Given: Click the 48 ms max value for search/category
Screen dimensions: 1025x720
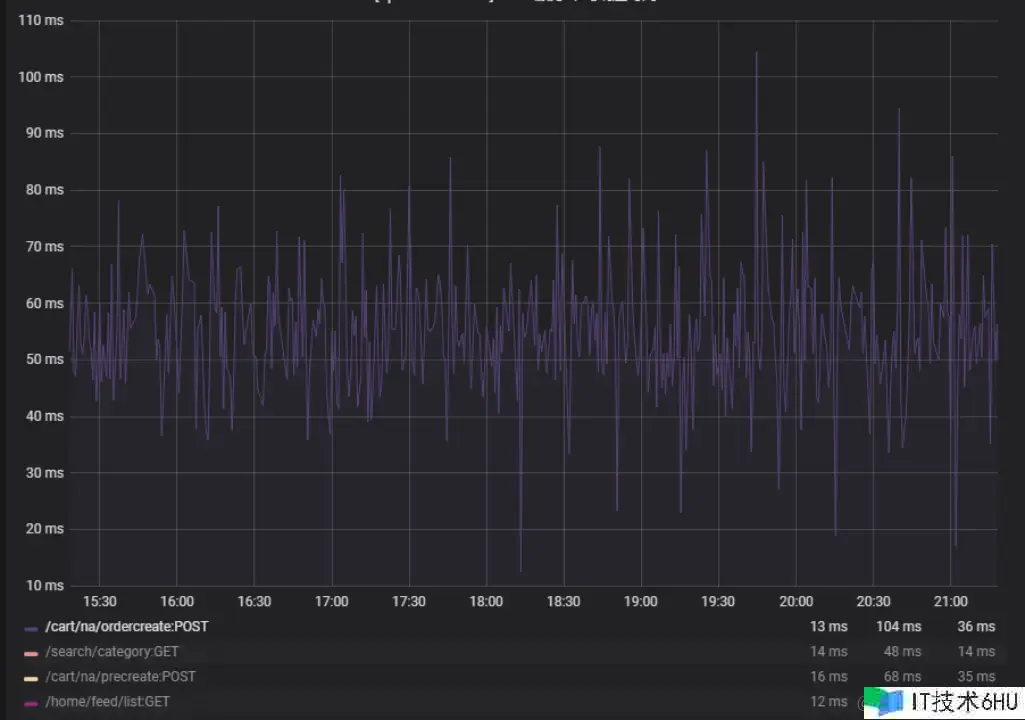Looking at the screenshot, I should click(902, 652).
